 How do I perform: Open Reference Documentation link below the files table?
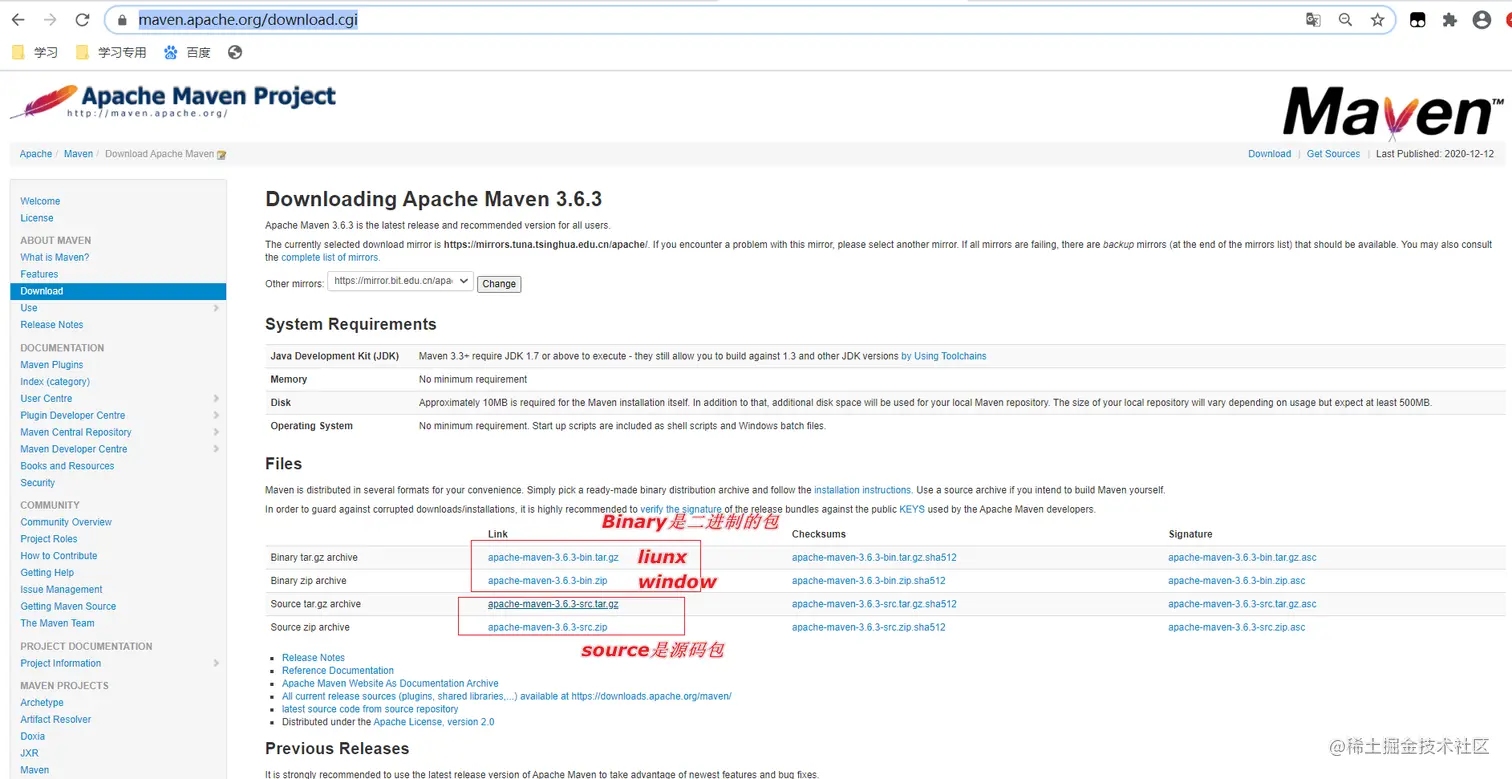[x=338, y=671]
